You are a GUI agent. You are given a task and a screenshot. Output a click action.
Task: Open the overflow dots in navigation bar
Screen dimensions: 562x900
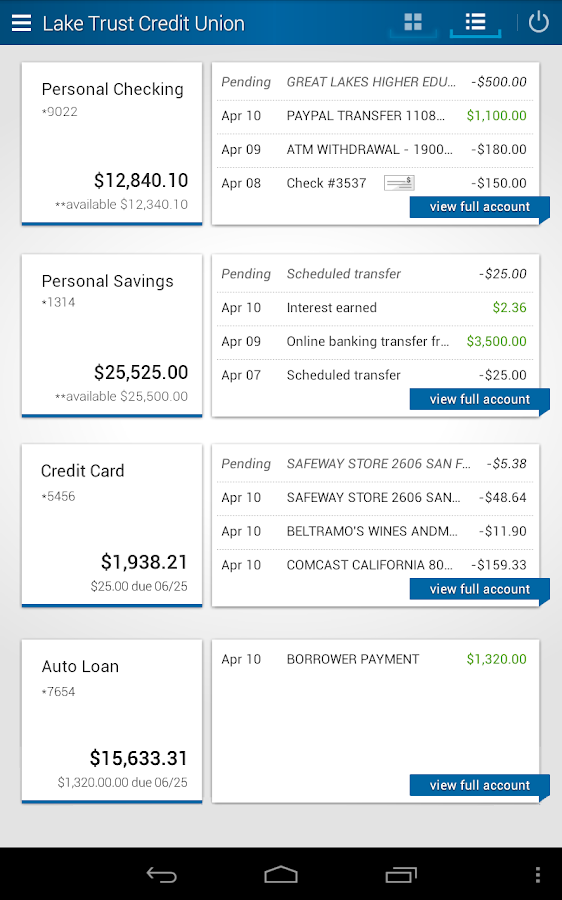coord(537,874)
